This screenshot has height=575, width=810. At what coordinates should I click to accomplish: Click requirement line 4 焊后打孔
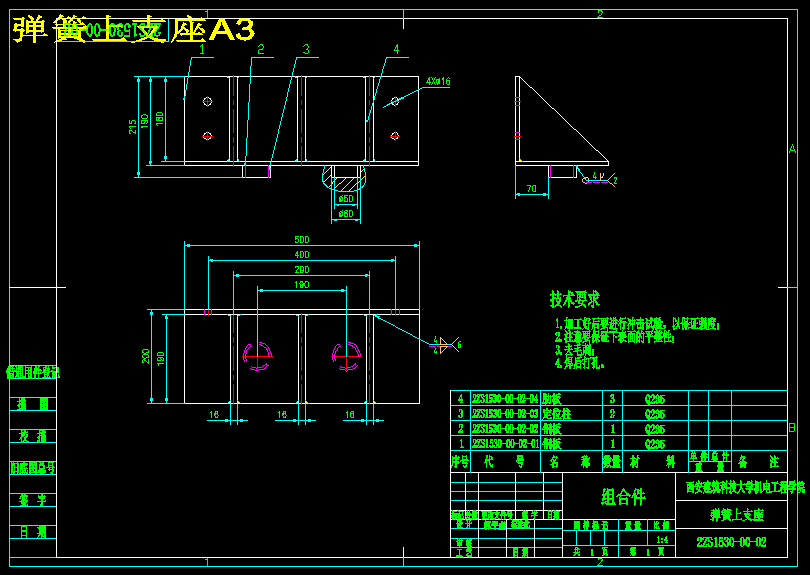coord(580,363)
